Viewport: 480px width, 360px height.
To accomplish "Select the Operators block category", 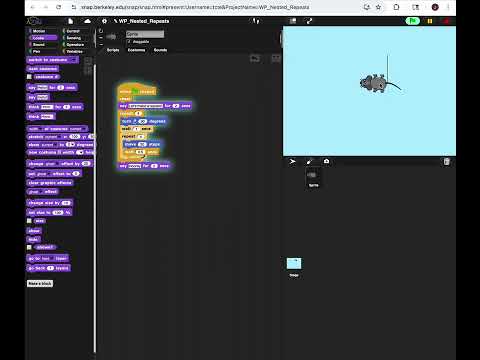I will 77,45.
